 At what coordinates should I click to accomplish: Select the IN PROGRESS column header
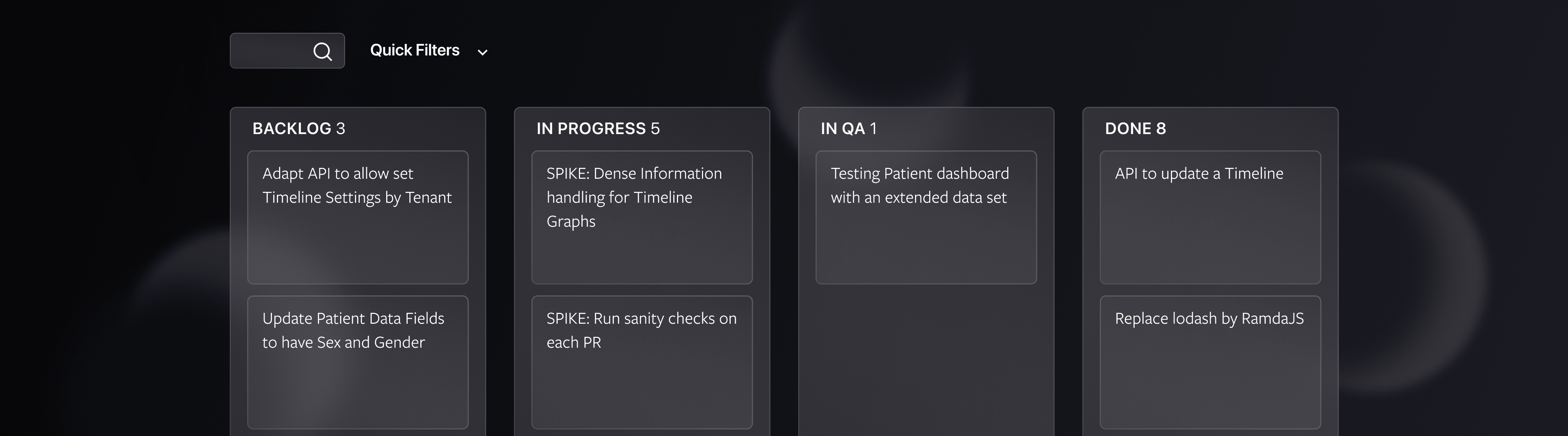click(591, 129)
